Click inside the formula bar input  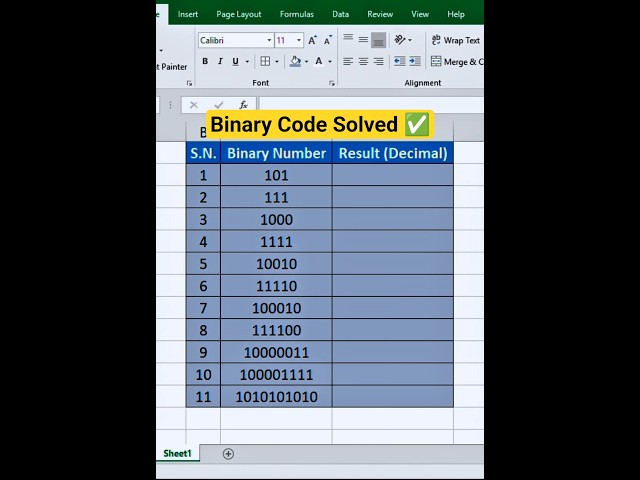(x=371, y=105)
